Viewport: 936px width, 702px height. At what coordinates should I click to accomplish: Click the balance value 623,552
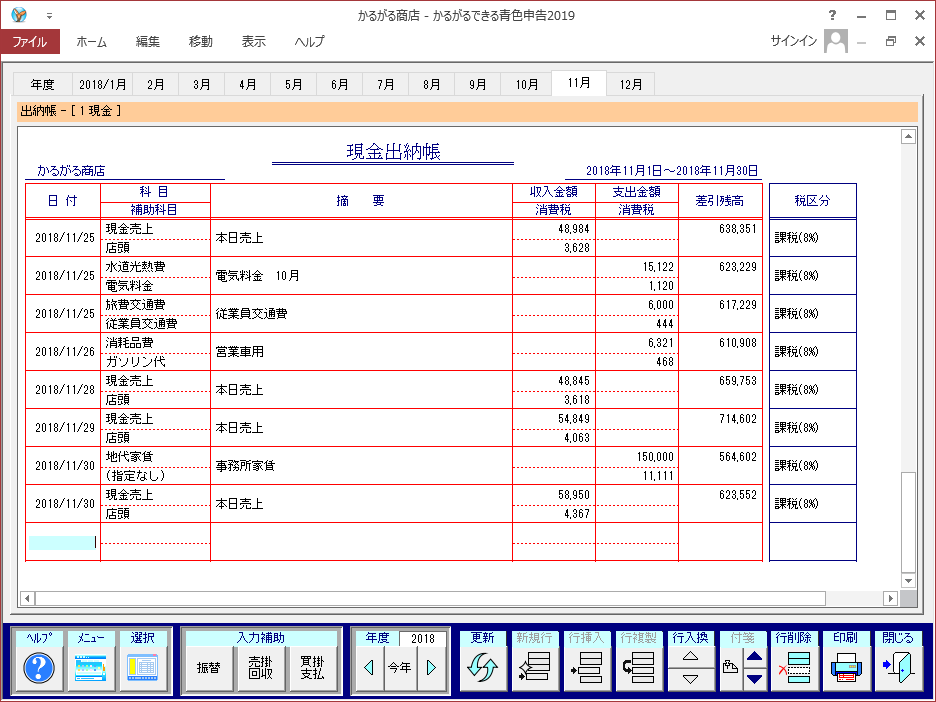pos(738,495)
